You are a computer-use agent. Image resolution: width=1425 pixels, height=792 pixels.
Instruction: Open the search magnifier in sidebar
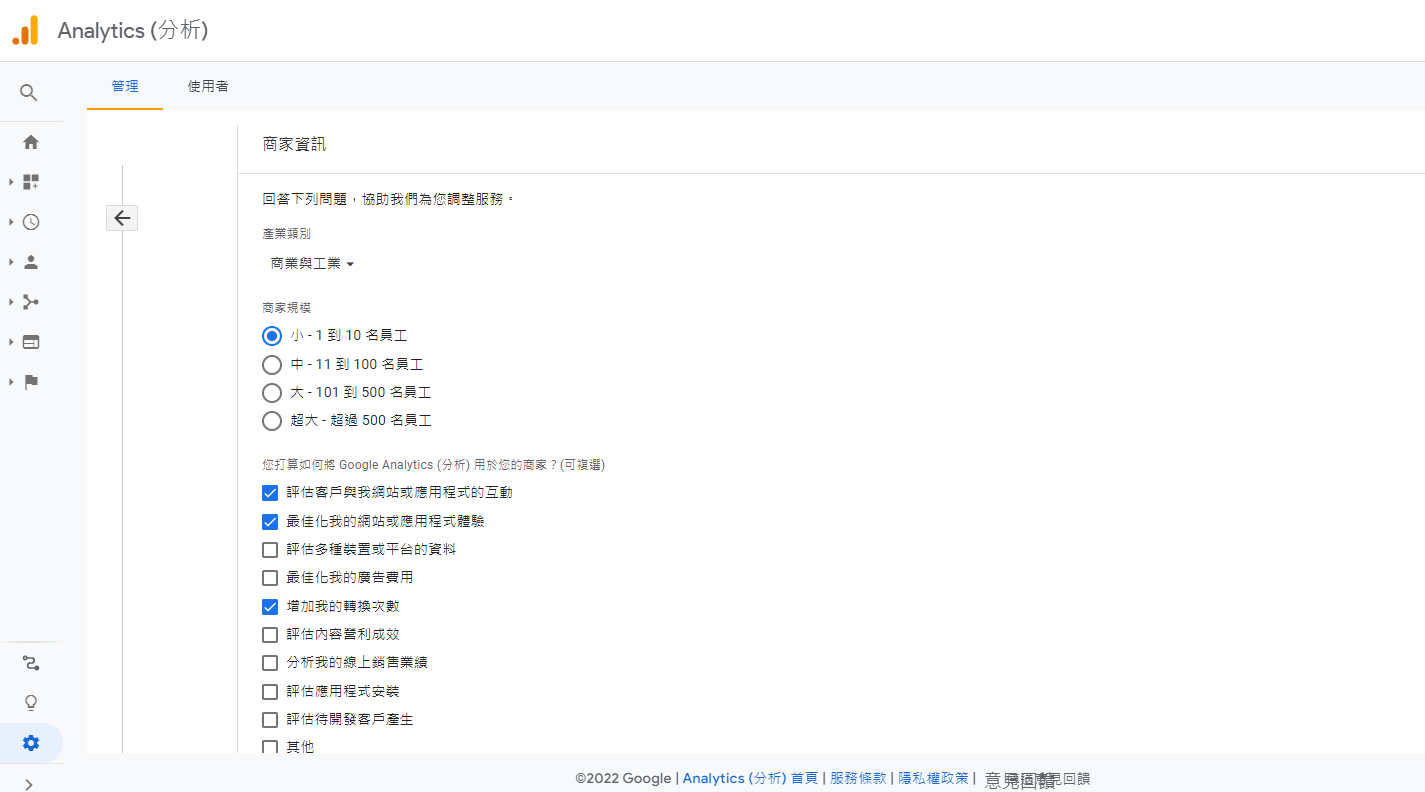point(29,93)
